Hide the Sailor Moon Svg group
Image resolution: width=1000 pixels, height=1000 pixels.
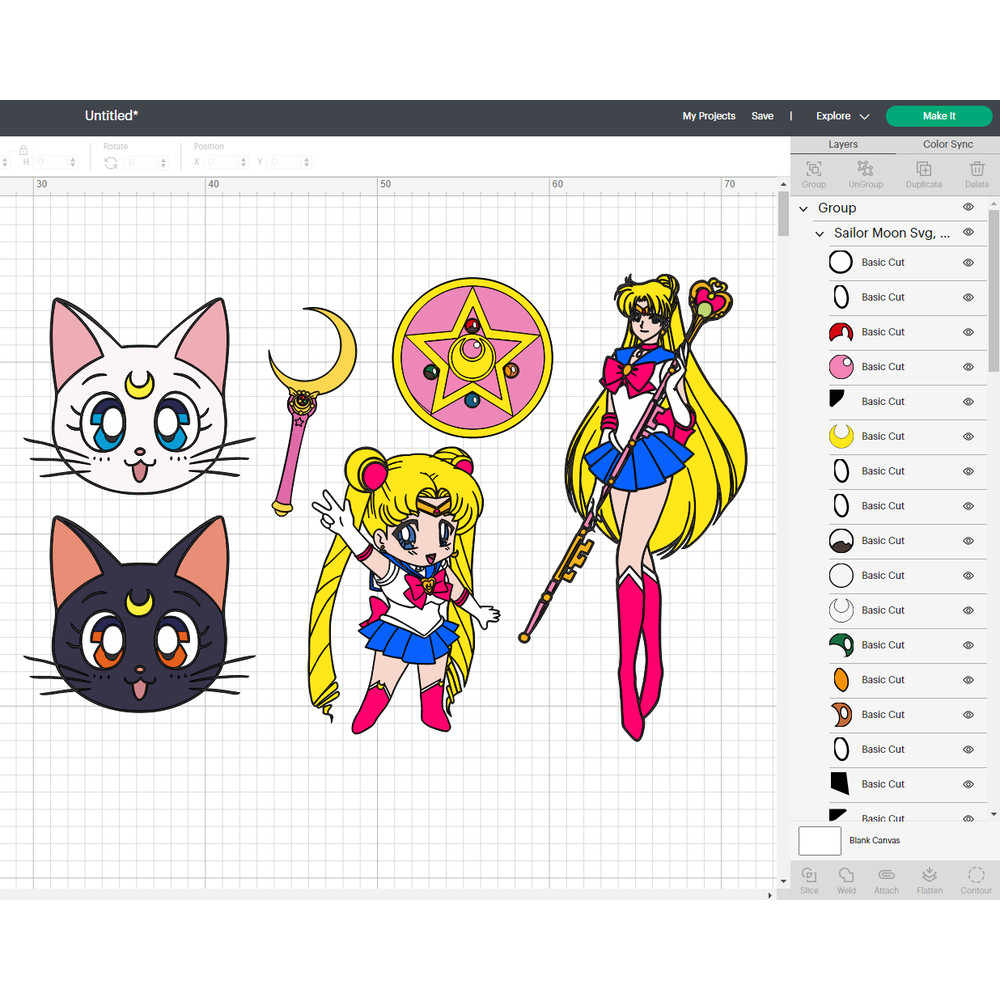click(x=968, y=232)
